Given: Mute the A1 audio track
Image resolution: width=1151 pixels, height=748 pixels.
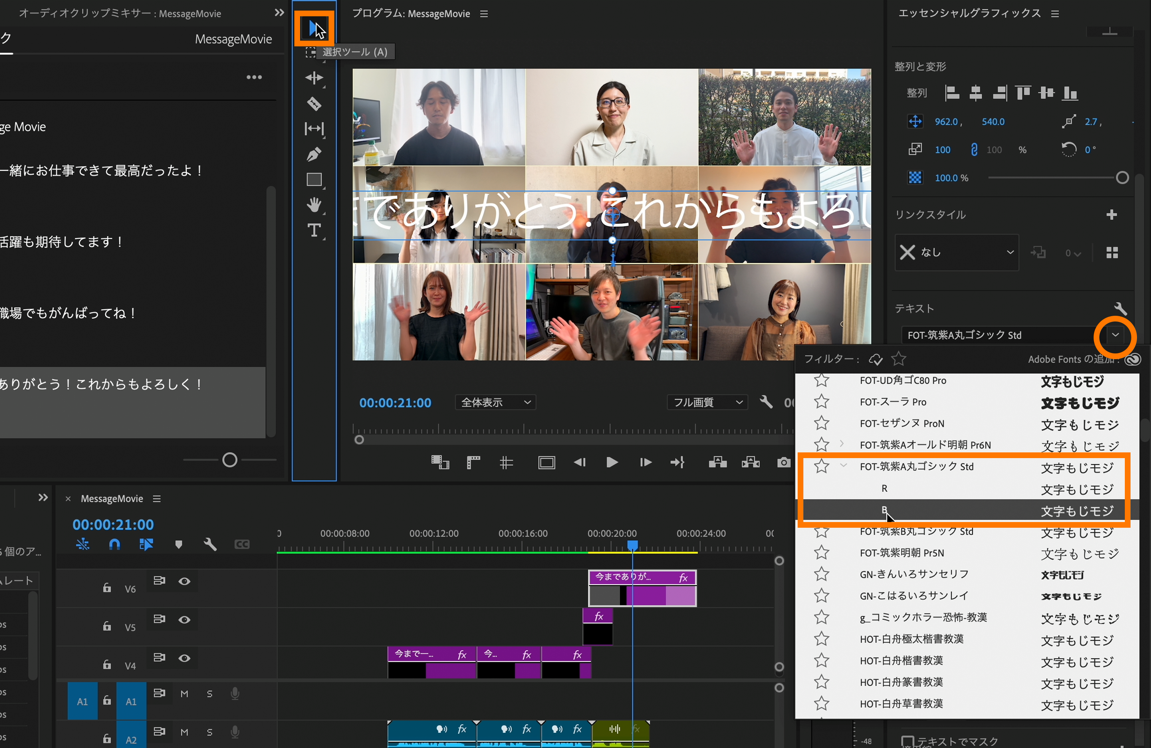Looking at the screenshot, I should point(184,694).
